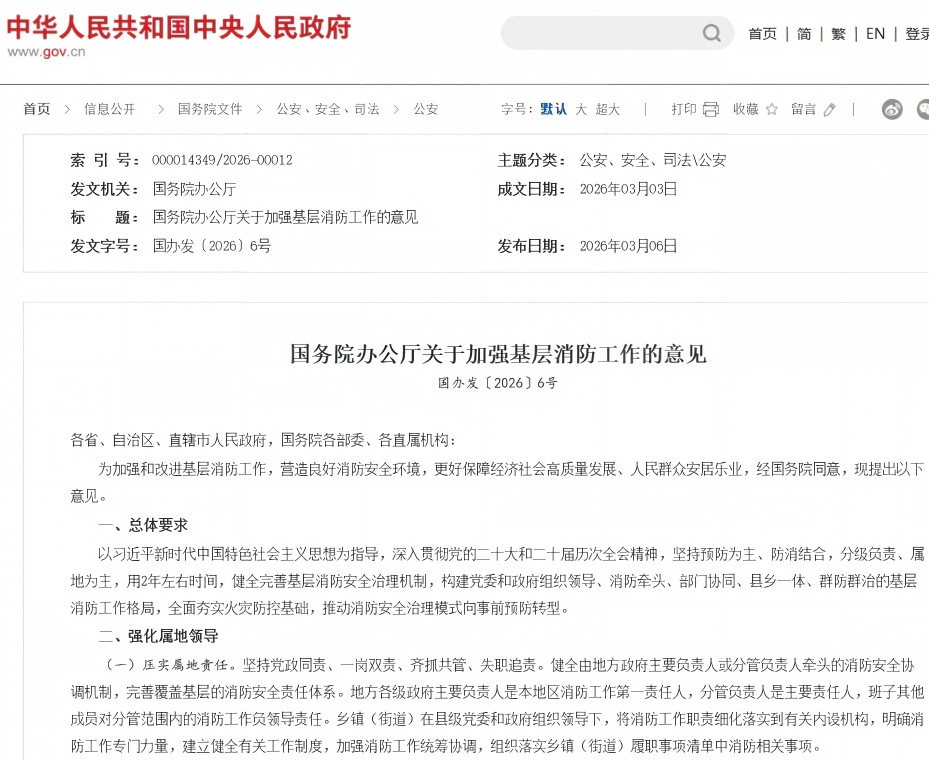Image resolution: width=929 pixels, height=760 pixels.
Task: Click the 标题 value in the info table
Action: tap(285, 217)
